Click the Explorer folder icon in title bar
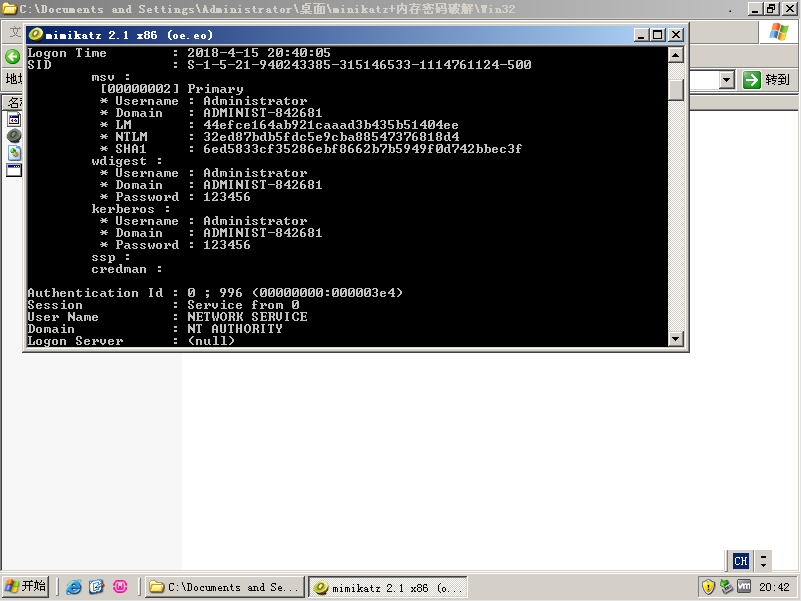The width and height of the screenshot is (801, 601). point(10,9)
